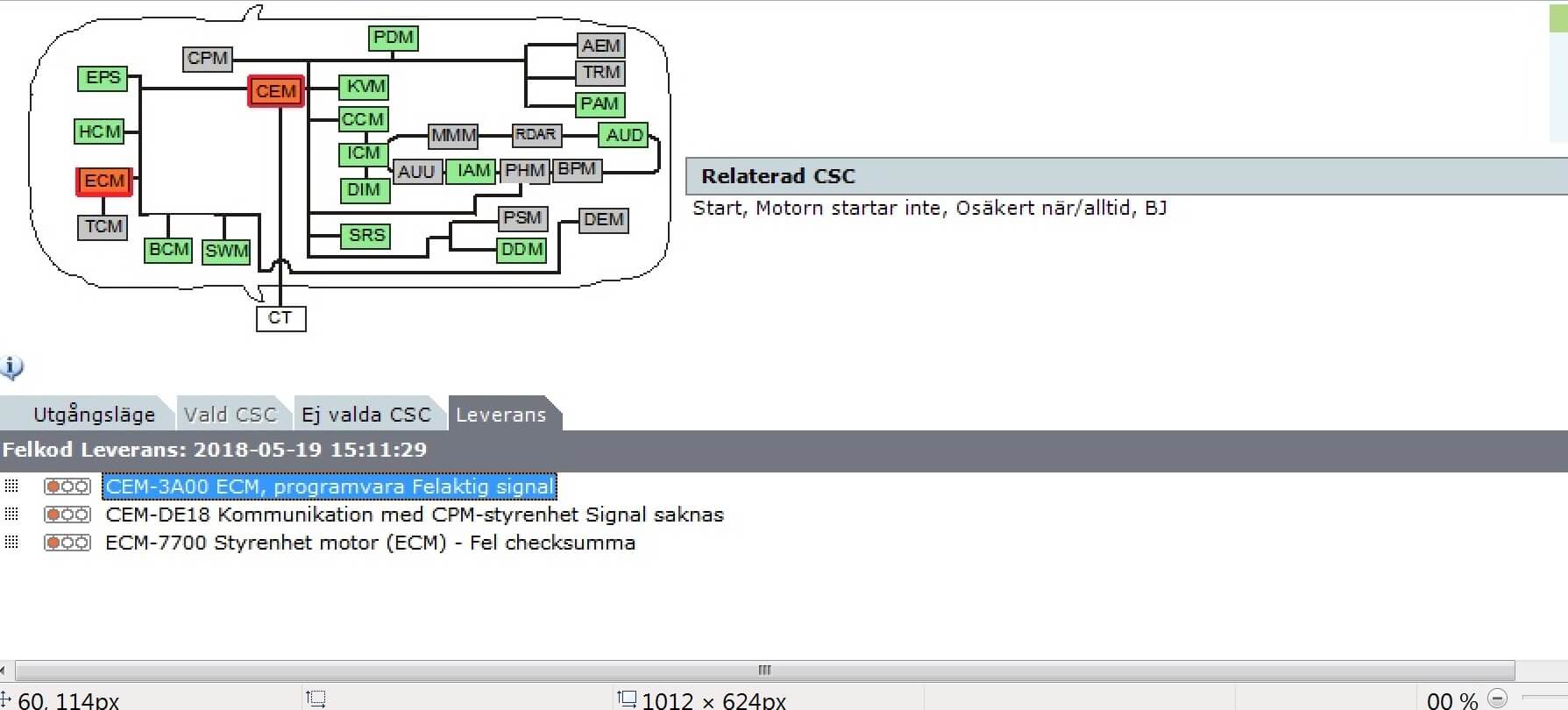The image size is (1568, 710).
Task: Click the grey CPM module node
Action: tap(208, 58)
